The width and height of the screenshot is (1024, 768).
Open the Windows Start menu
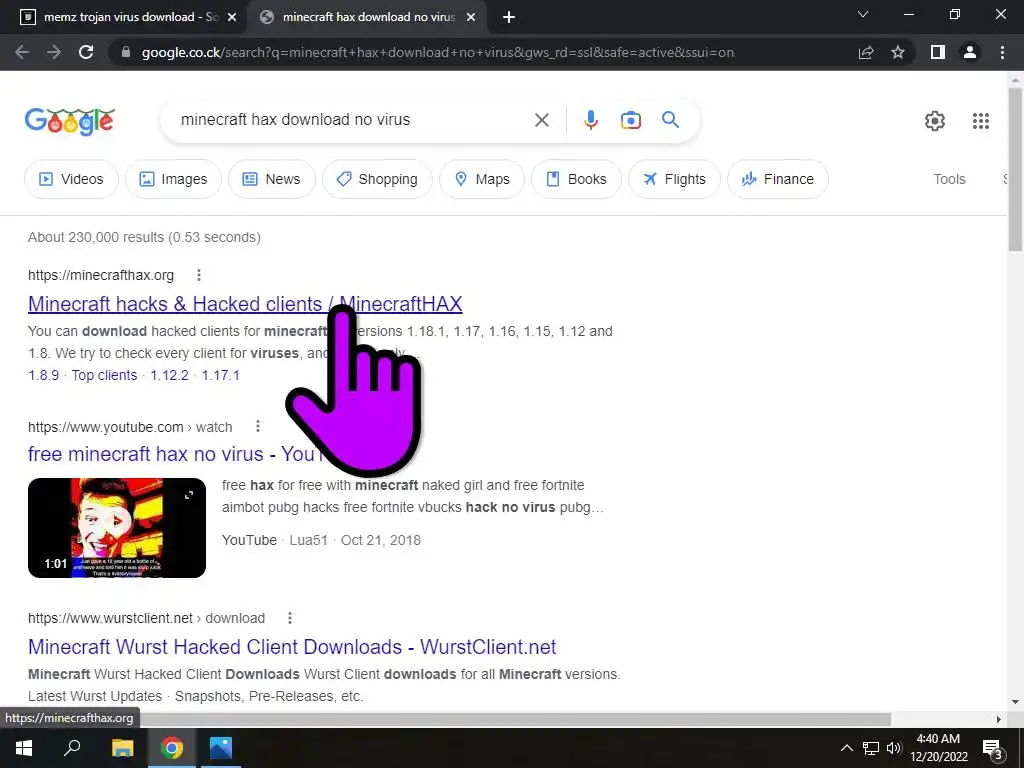tap(24, 748)
